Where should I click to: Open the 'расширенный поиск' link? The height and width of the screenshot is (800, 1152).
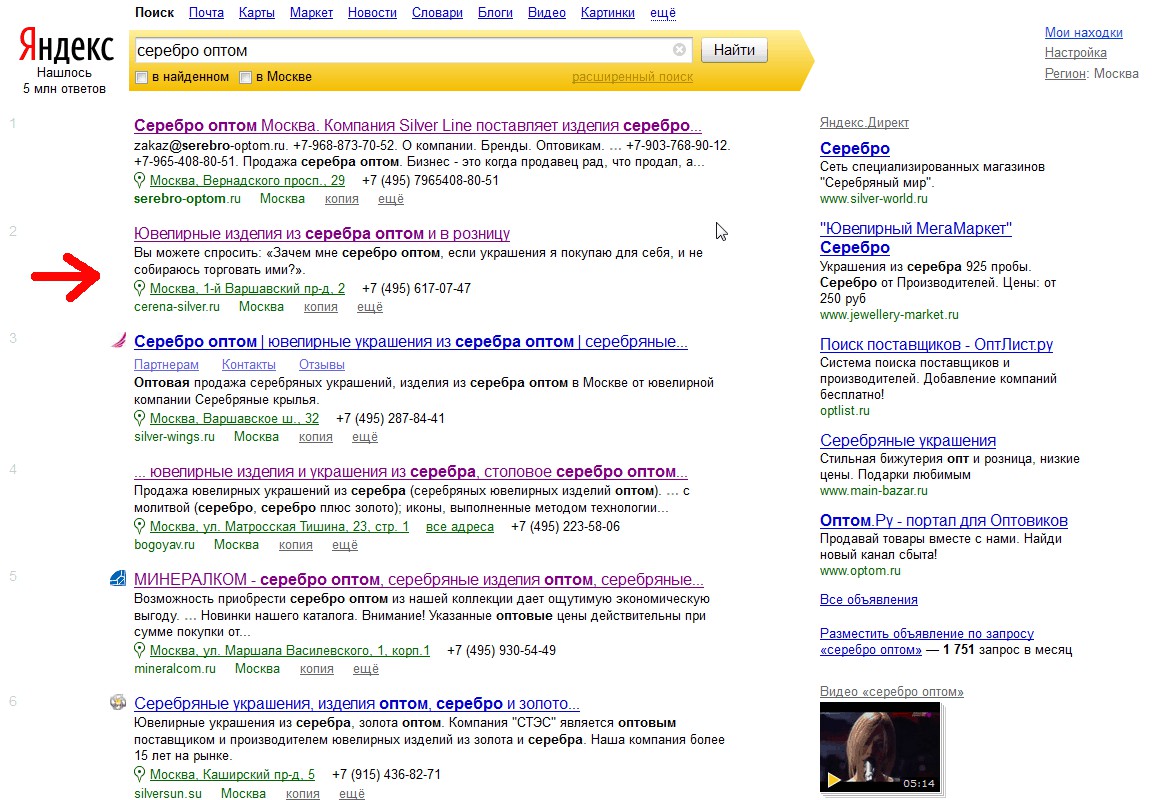[633, 77]
